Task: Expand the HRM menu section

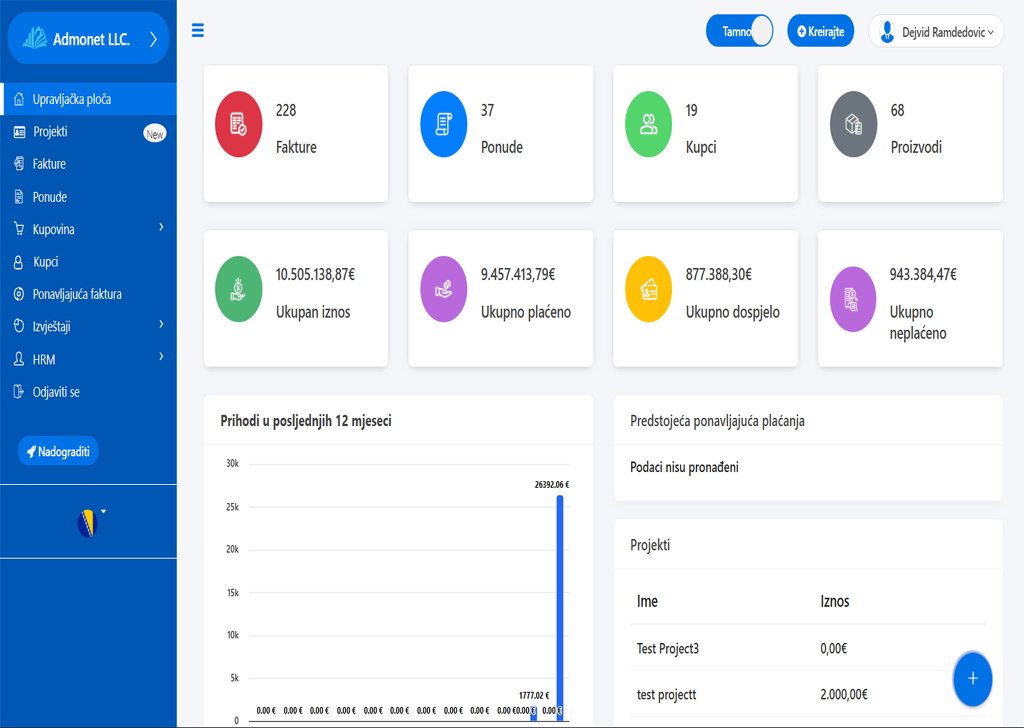Action: point(88,359)
